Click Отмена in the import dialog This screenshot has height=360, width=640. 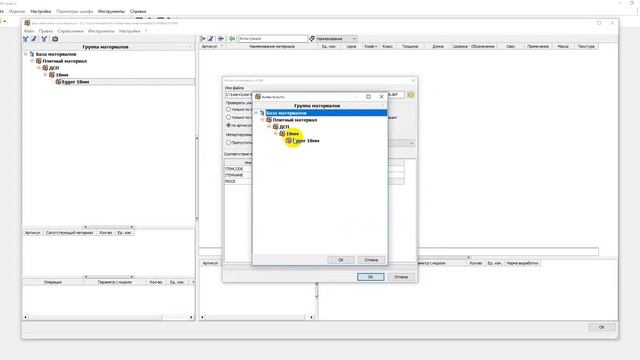coord(401,277)
